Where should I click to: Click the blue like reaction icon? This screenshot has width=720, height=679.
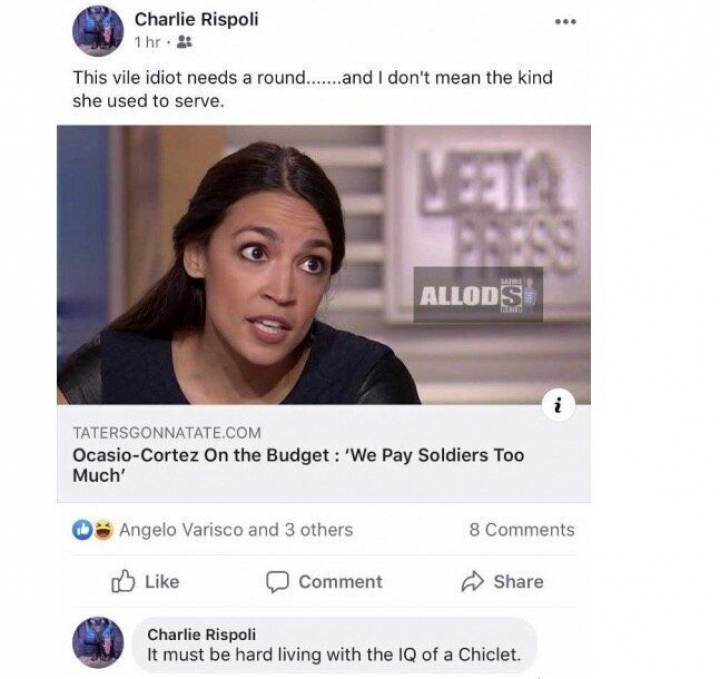[x=82, y=530]
